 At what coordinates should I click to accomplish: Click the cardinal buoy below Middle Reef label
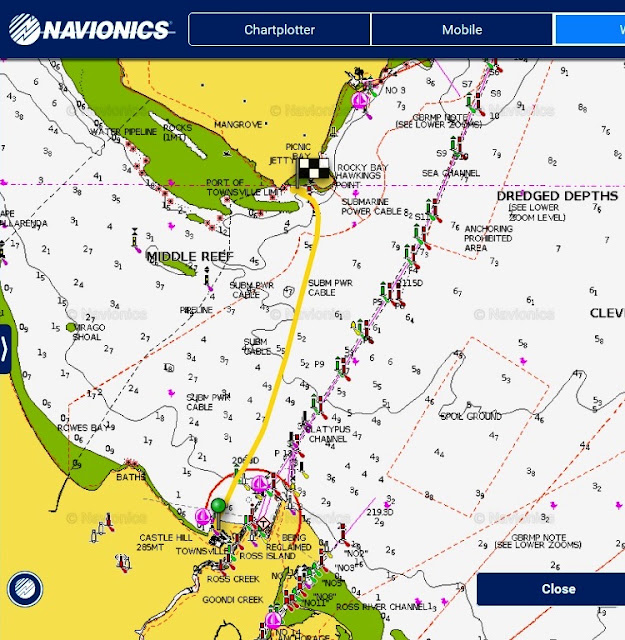pyautogui.click(x=207, y=278)
